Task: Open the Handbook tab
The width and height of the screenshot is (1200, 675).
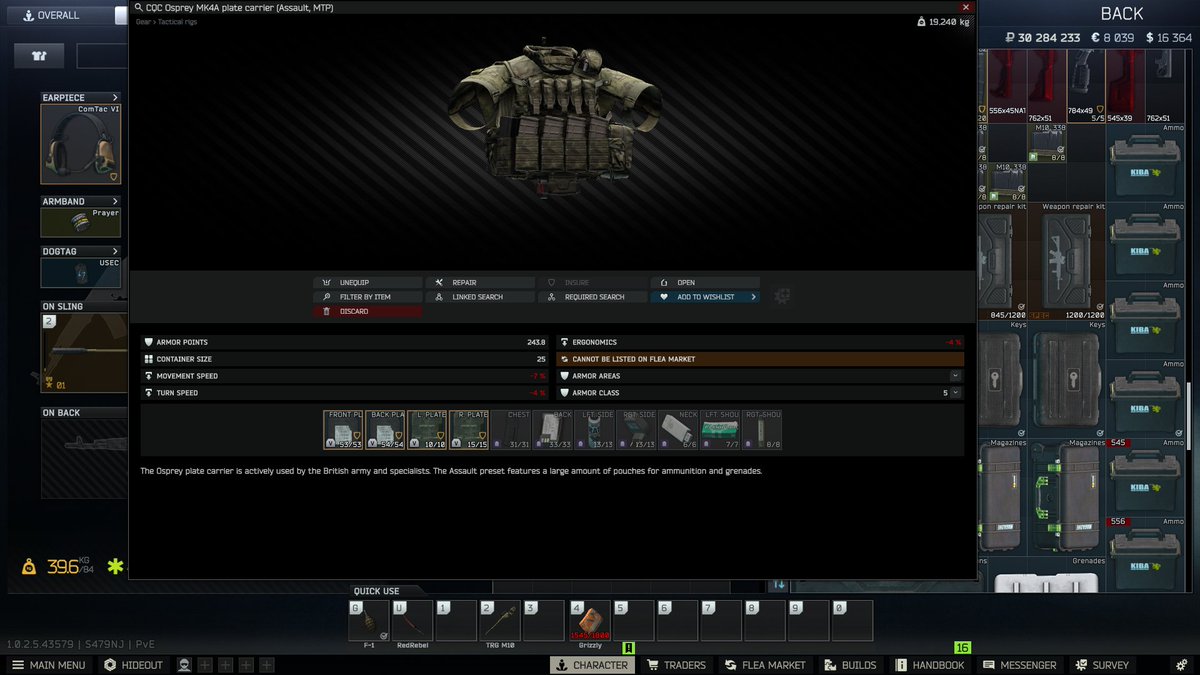Action: pos(930,665)
